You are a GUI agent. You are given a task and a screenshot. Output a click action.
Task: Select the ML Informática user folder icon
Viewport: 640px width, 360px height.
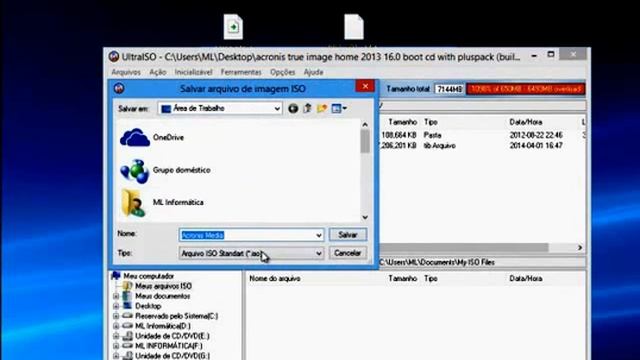coord(133,203)
